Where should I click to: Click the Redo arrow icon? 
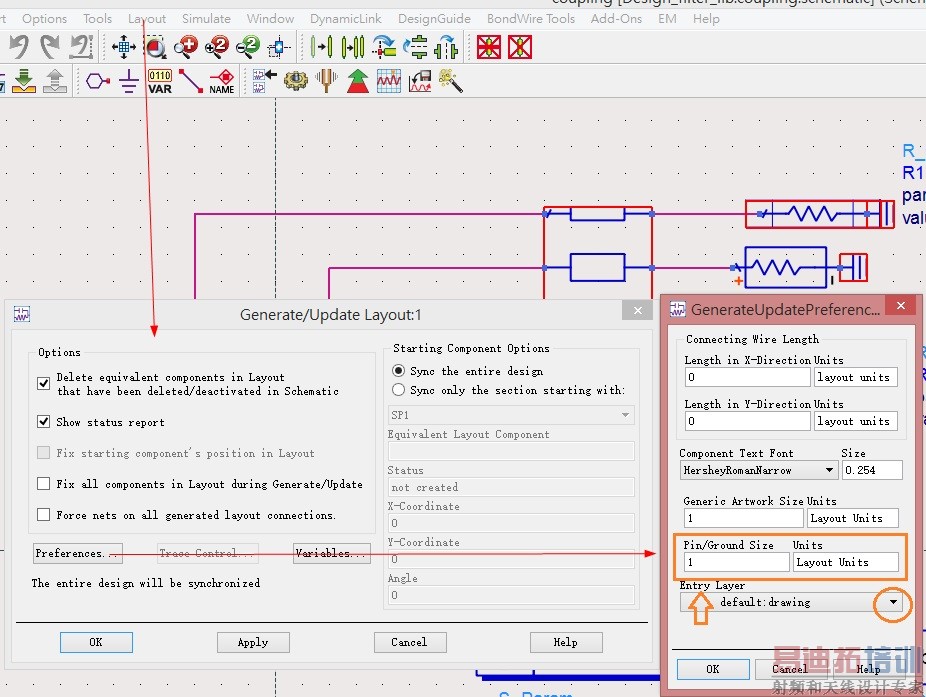pyautogui.click(x=50, y=47)
